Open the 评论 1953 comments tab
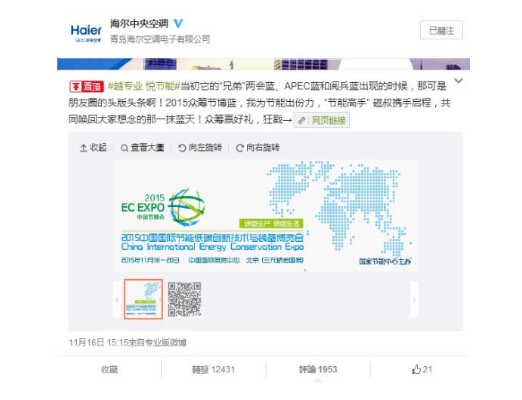The image size is (522, 400). pos(318,369)
